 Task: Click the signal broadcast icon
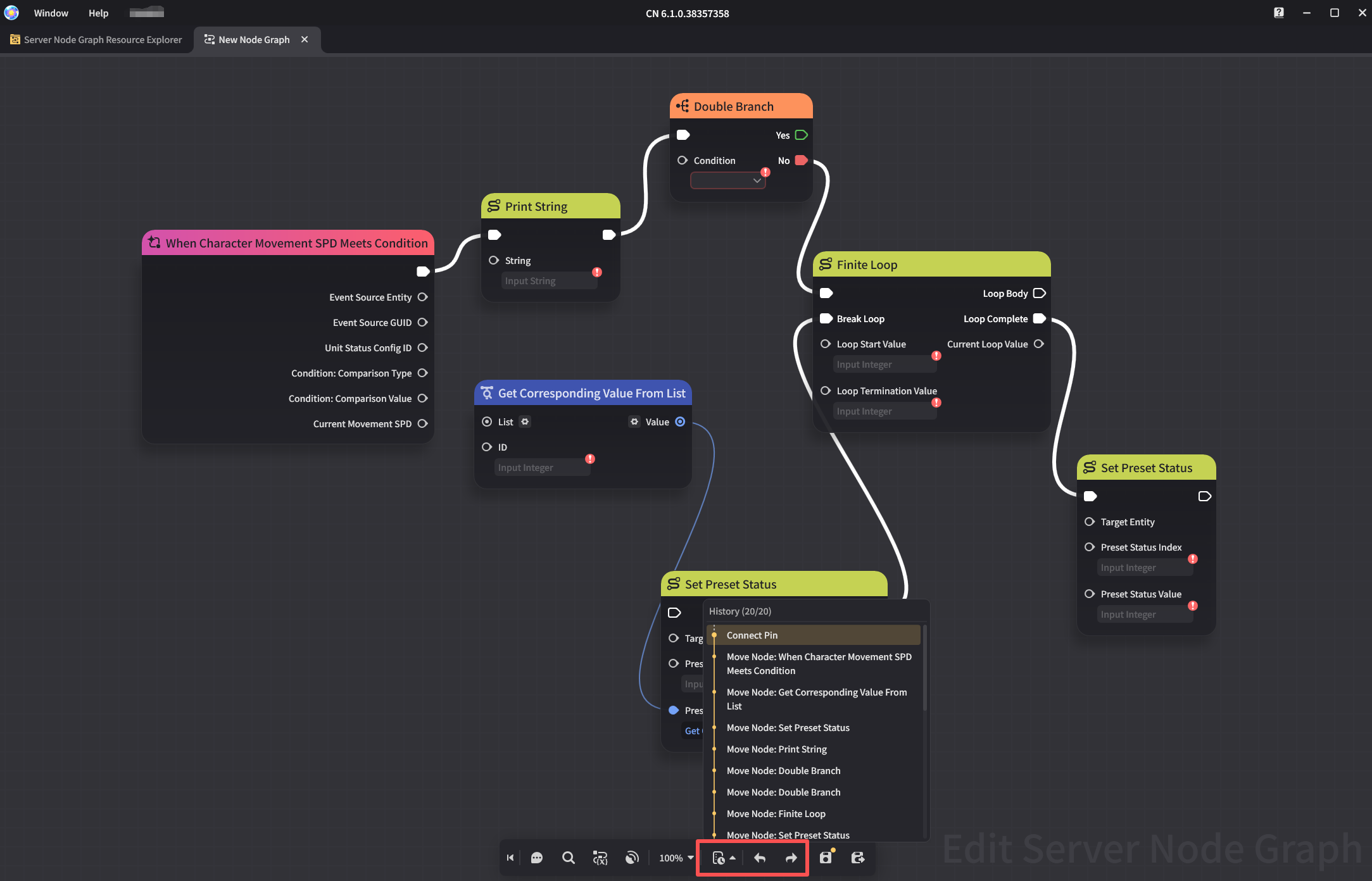point(631,858)
